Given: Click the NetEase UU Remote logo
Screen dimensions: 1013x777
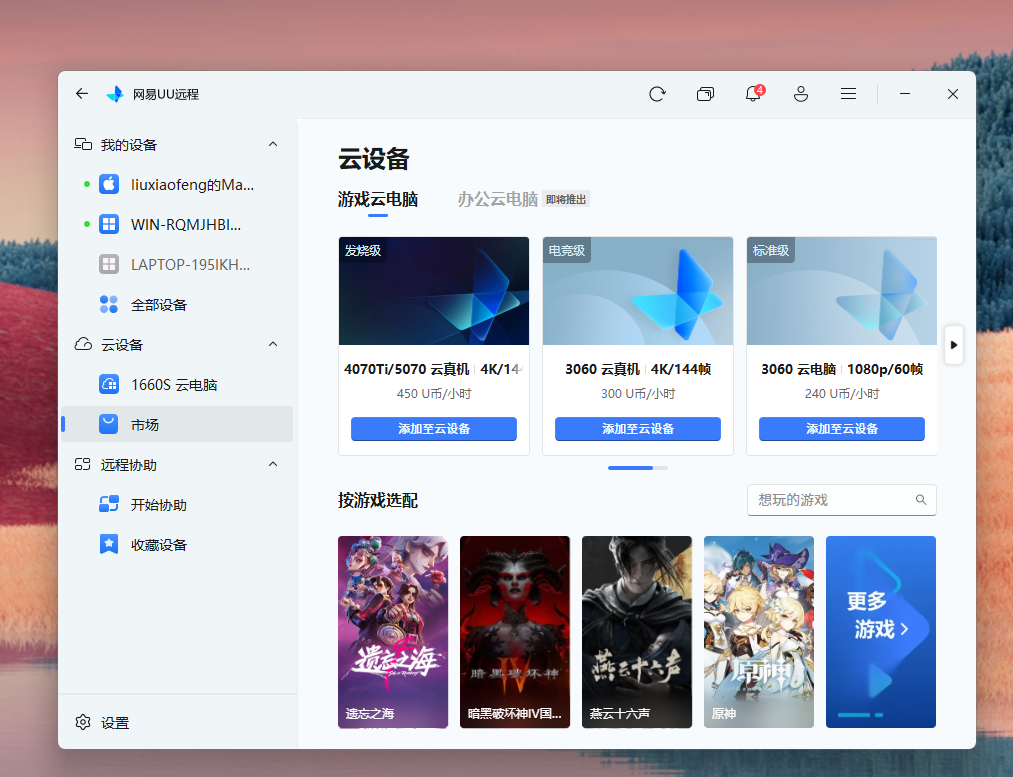Looking at the screenshot, I should coord(115,94).
